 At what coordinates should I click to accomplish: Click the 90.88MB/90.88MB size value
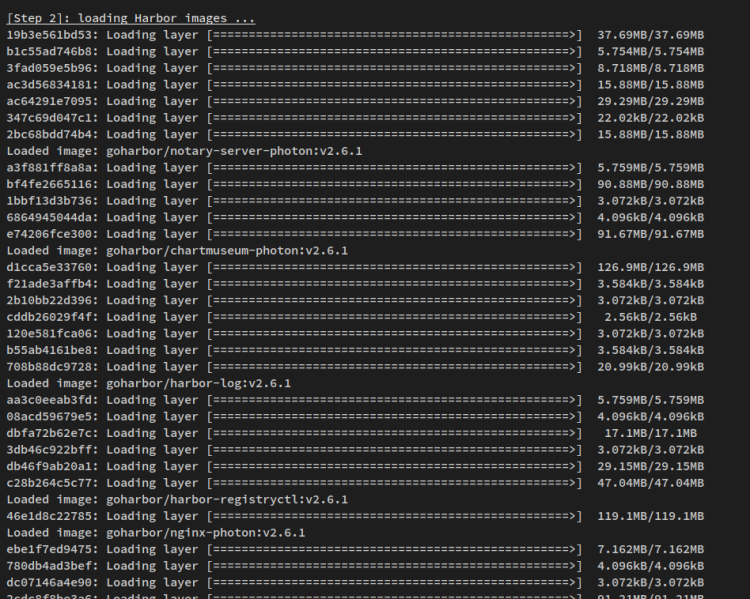click(651, 184)
